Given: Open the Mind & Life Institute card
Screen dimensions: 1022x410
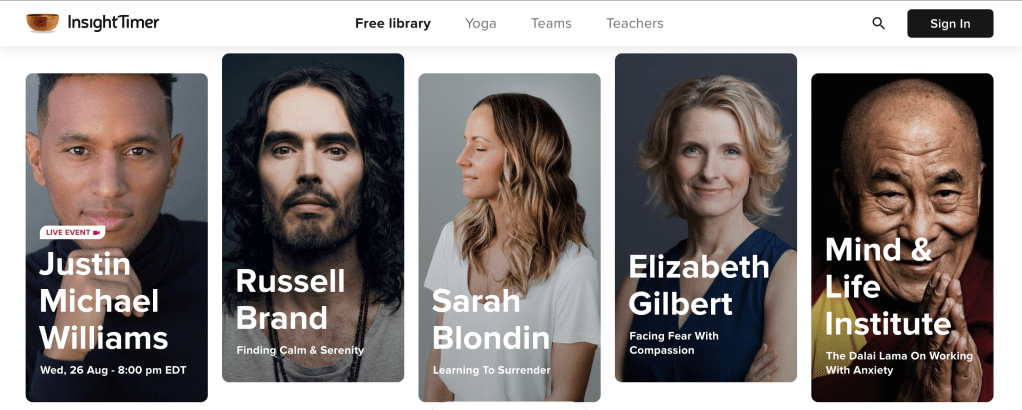Looking at the screenshot, I should pyautogui.click(x=902, y=237).
